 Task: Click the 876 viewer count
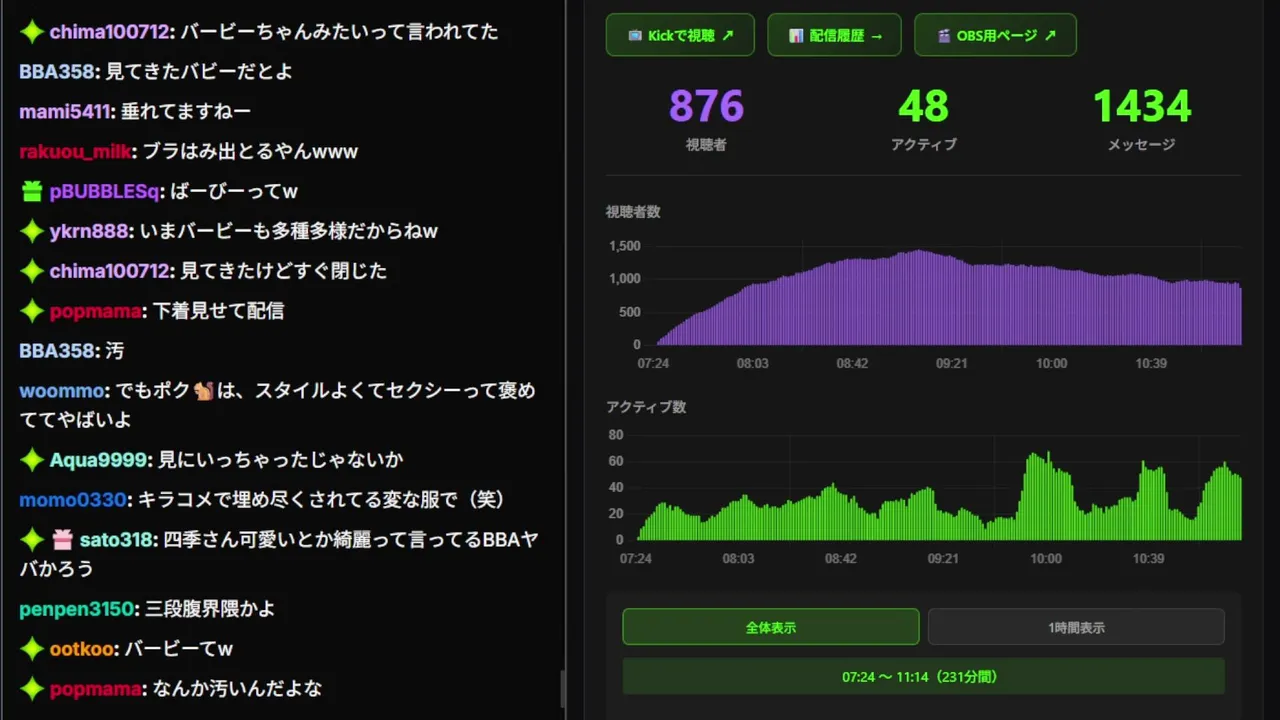coord(706,106)
